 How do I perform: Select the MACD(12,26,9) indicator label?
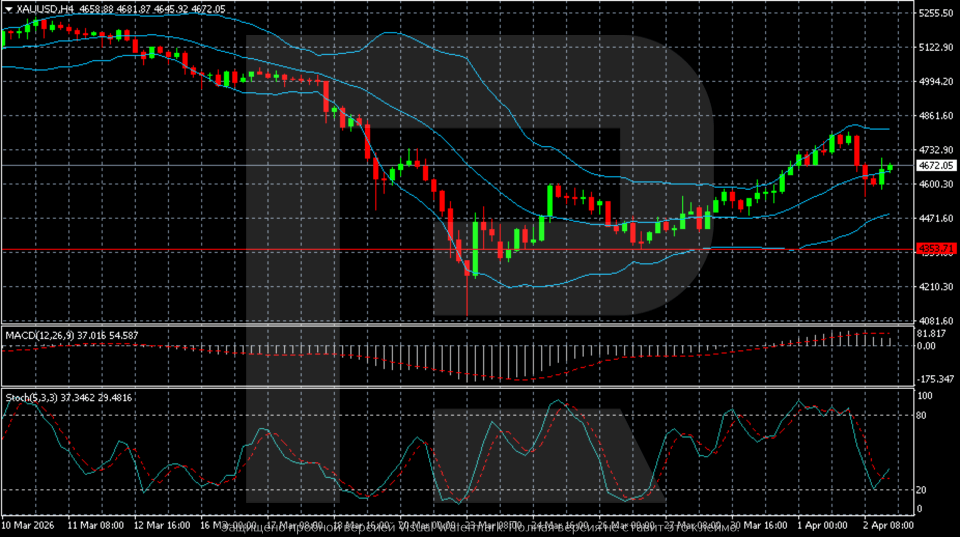[39, 332]
